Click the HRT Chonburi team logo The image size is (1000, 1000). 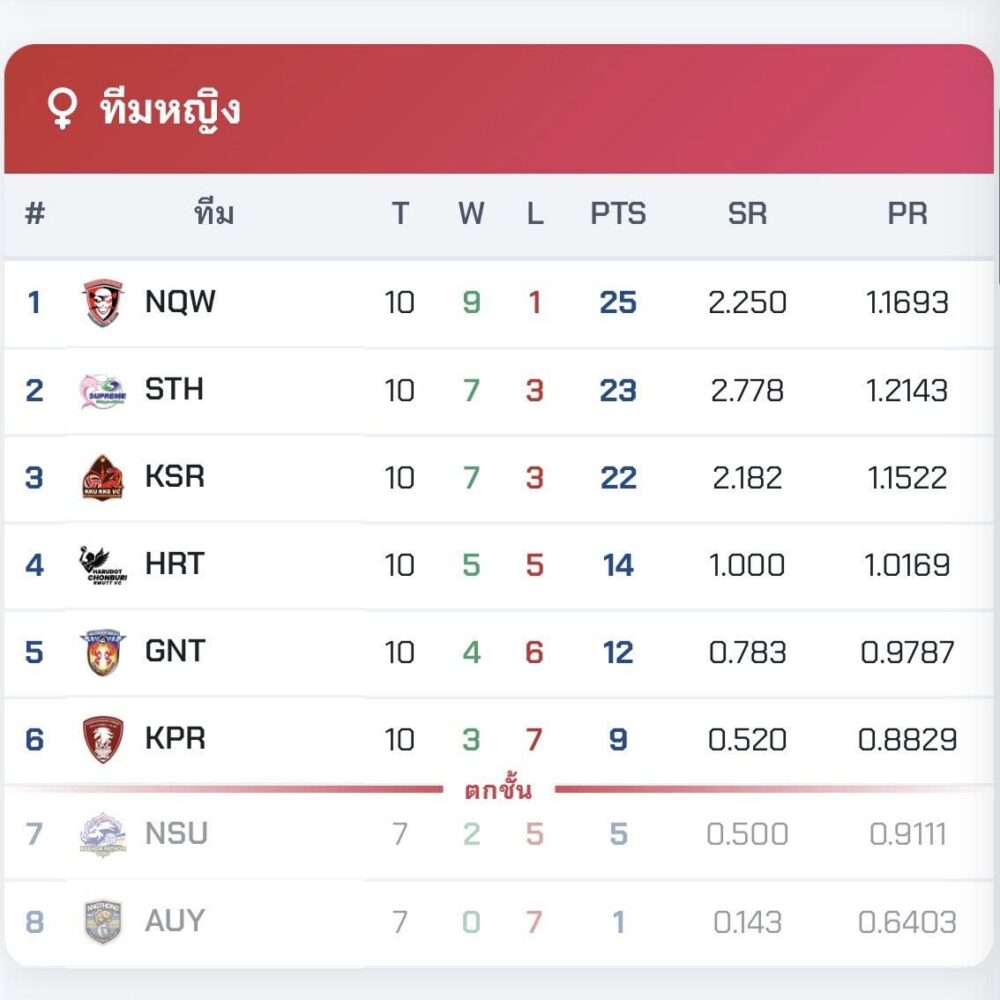tap(103, 565)
